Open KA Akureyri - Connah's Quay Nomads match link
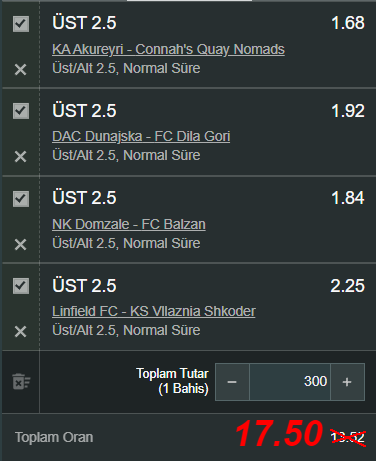This screenshot has width=376, height=461. (x=168, y=49)
